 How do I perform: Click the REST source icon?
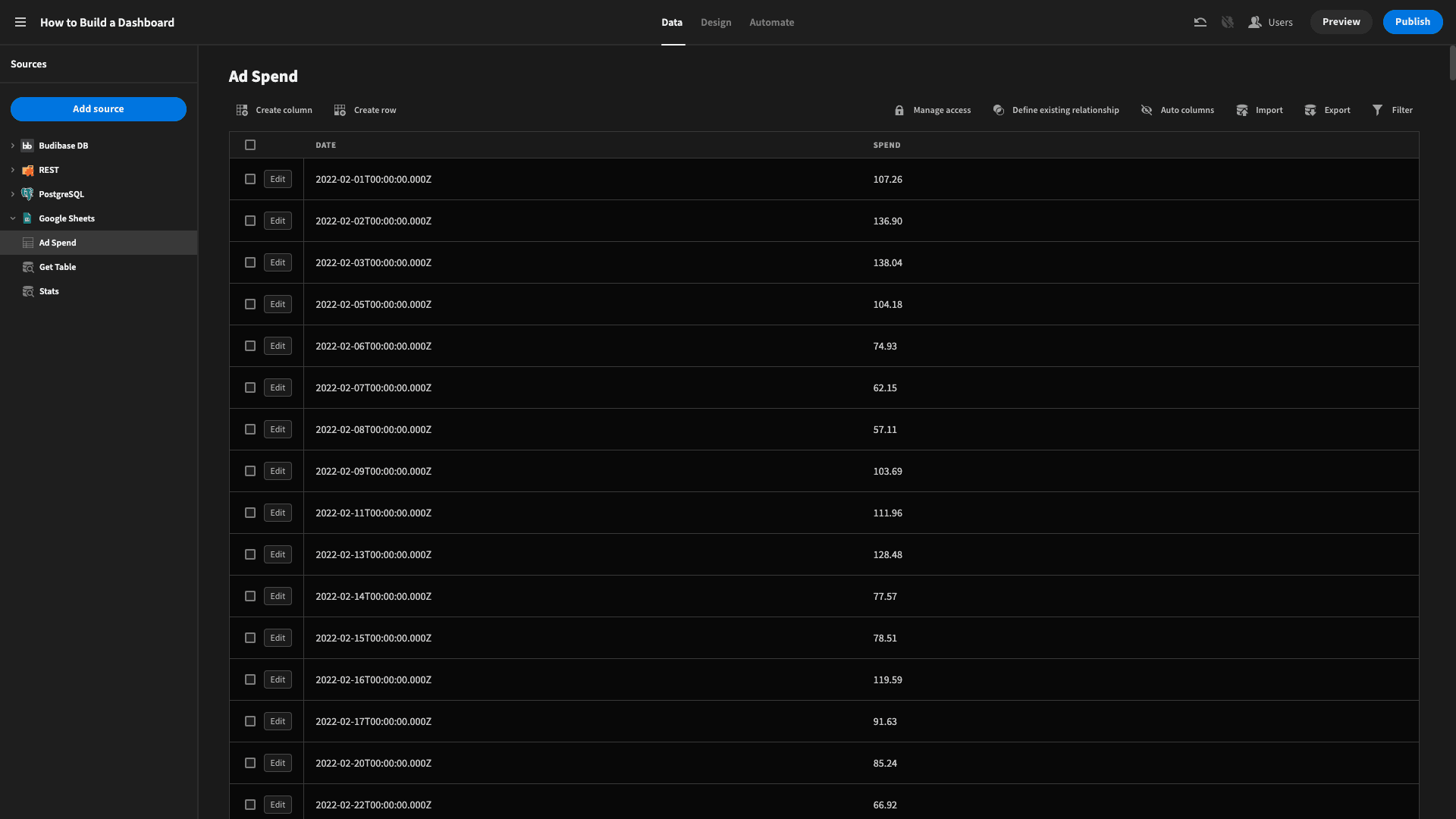27,170
